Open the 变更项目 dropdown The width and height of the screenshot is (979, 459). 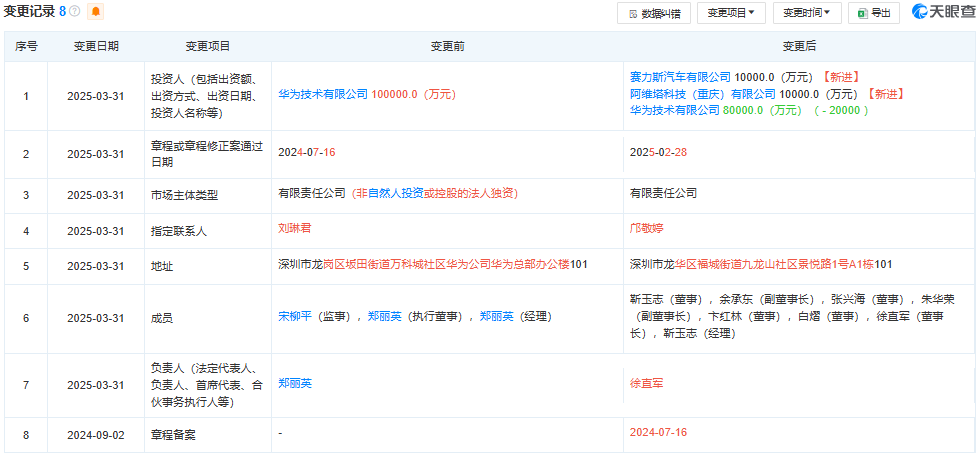click(731, 13)
